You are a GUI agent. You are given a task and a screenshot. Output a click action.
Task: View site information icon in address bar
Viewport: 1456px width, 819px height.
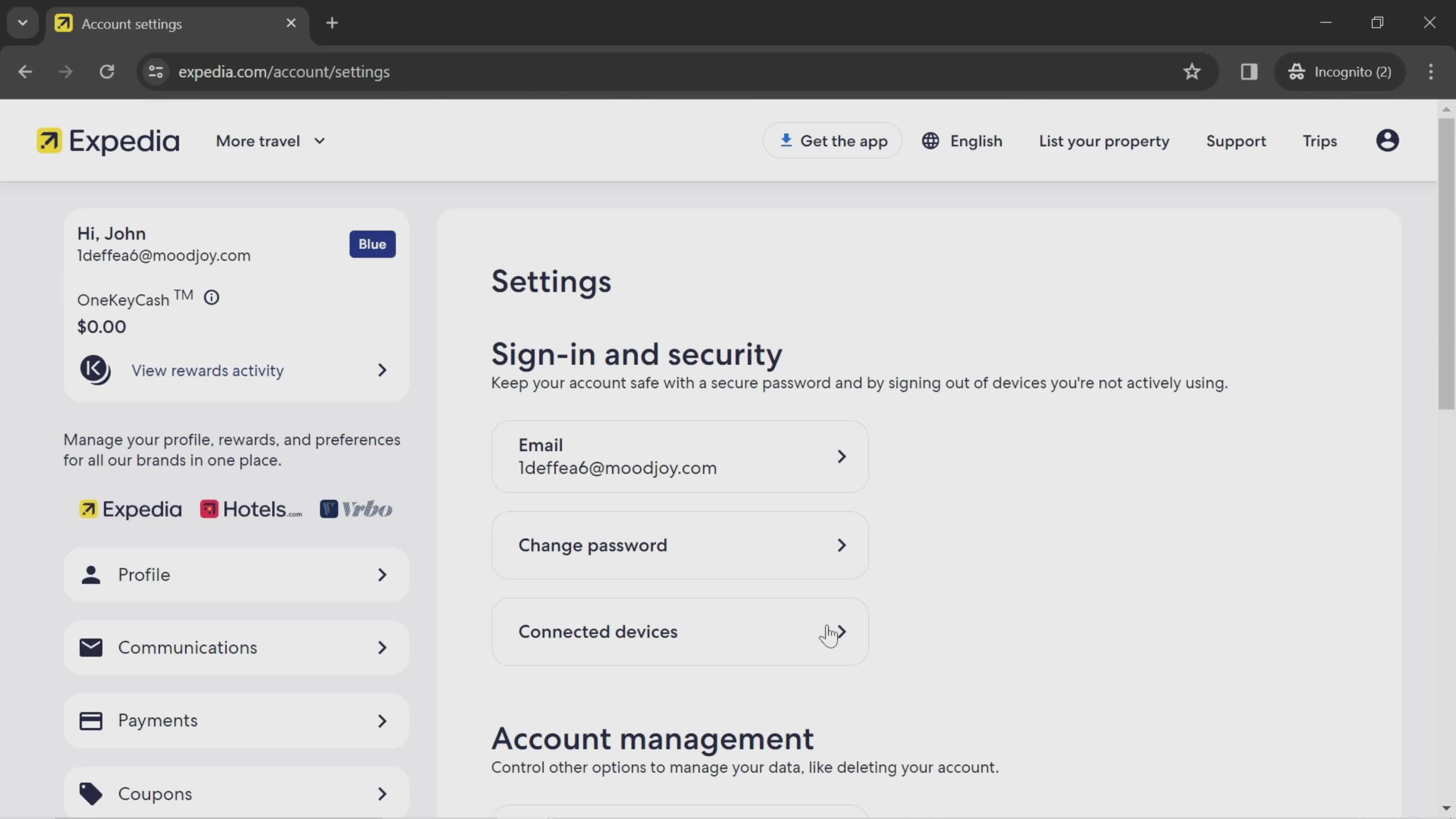155,72
